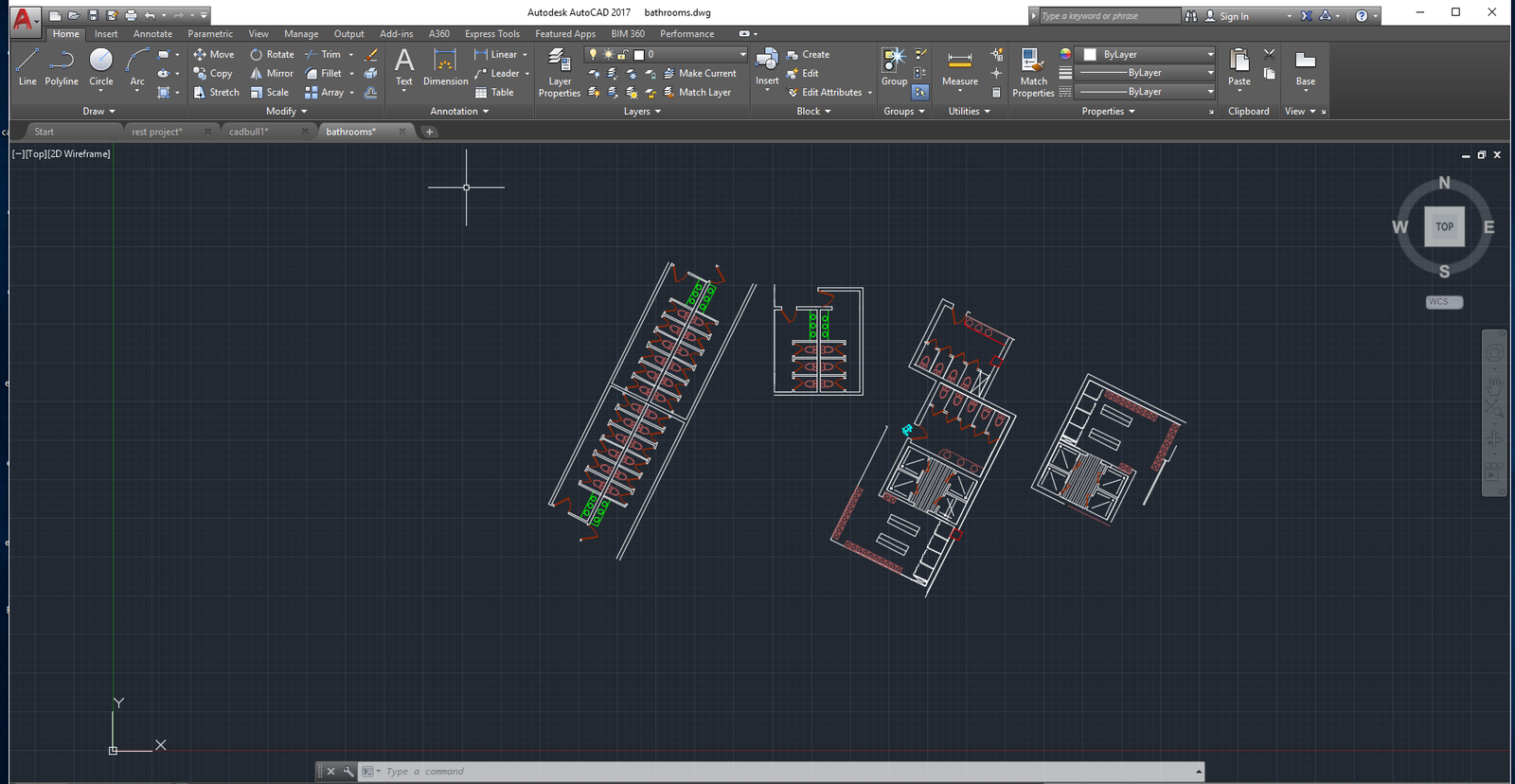Click the TOP face of ViewCube

pyautogui.click(x=1444, y=227)
